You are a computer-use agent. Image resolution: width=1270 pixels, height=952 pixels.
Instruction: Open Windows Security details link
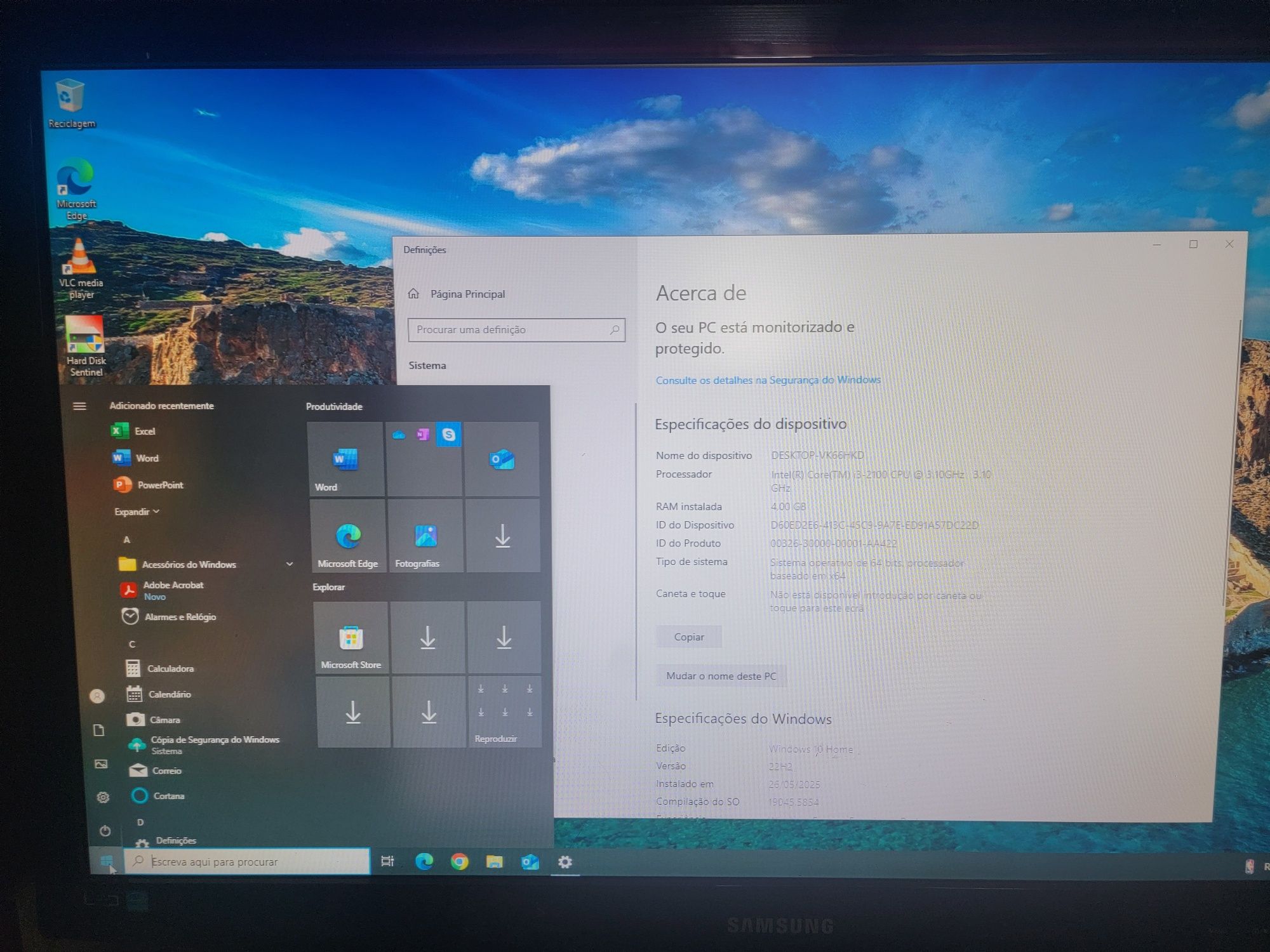tap(768, 380)
